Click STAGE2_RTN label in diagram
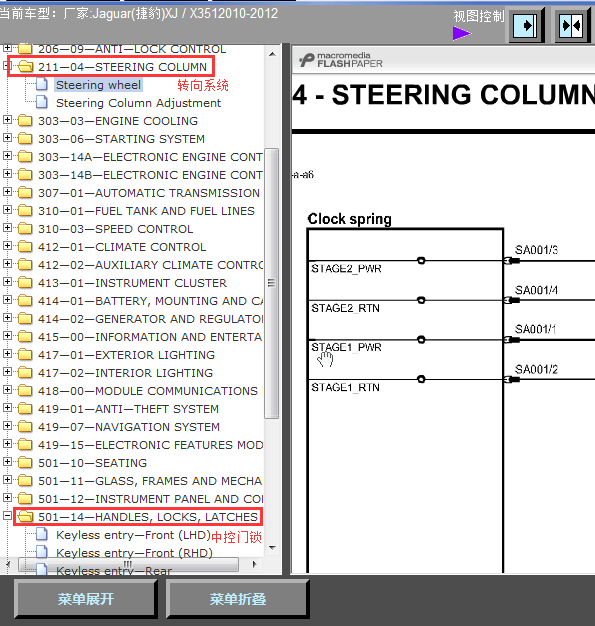Screen dimensions: 595x626 345,308
